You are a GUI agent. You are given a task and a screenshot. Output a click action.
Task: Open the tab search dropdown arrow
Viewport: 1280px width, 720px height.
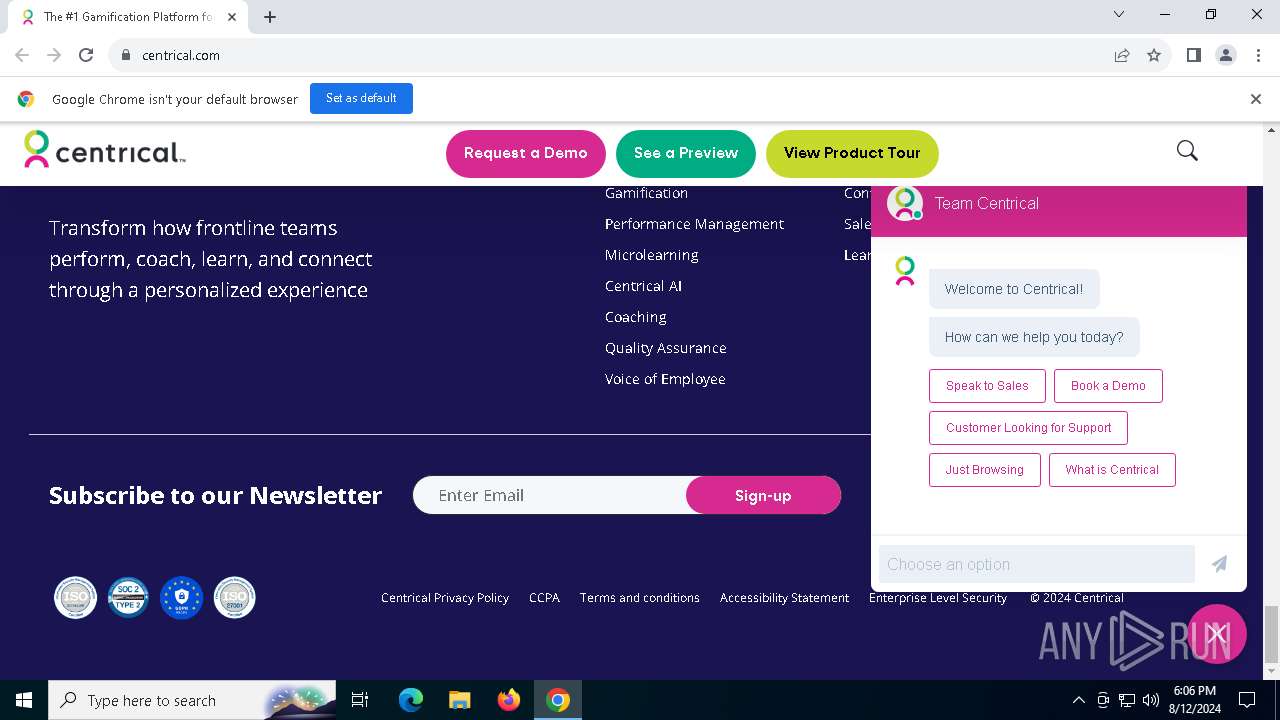point(1119,14)
